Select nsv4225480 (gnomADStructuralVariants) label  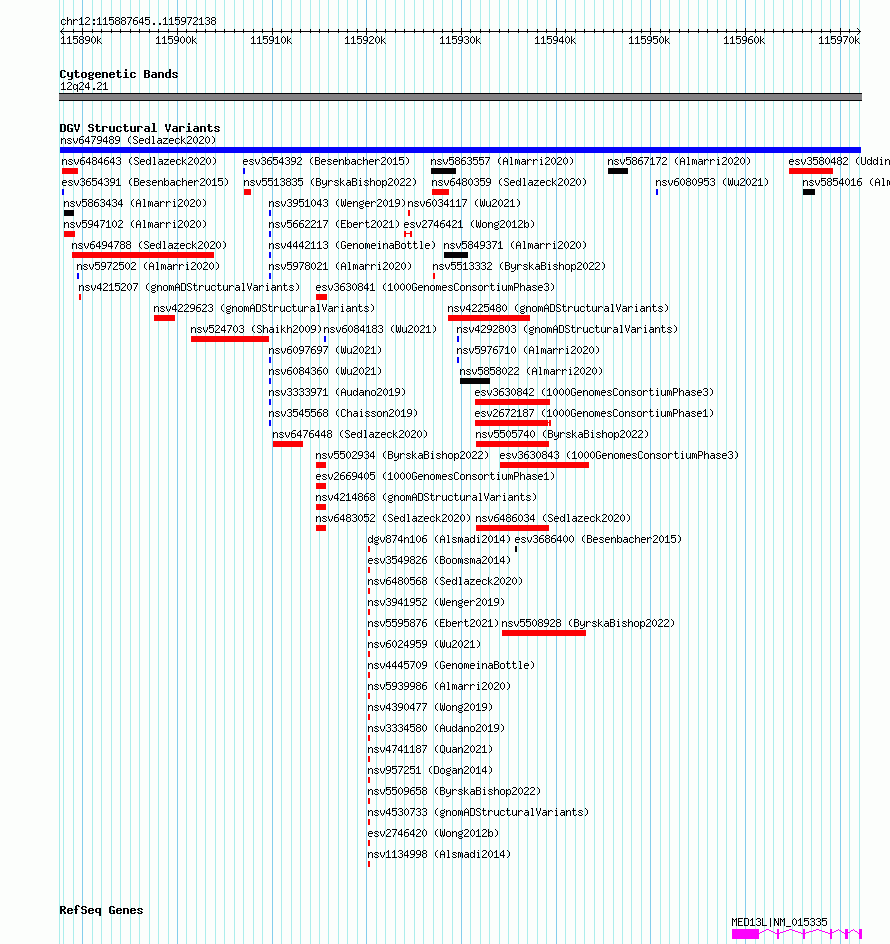pos(558,309)
